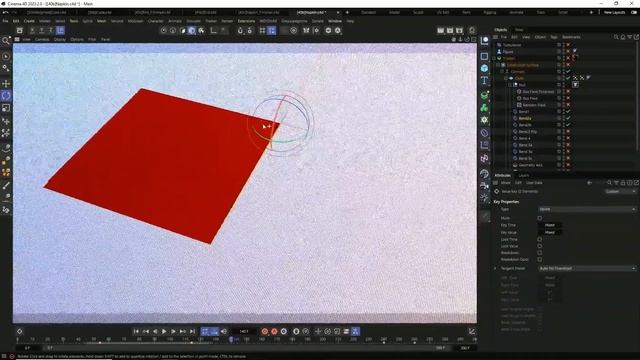Screen dimensions: 640x360
Task: Click the keyframe diamond icon left of the timeline
Action: tap(19, 331)
